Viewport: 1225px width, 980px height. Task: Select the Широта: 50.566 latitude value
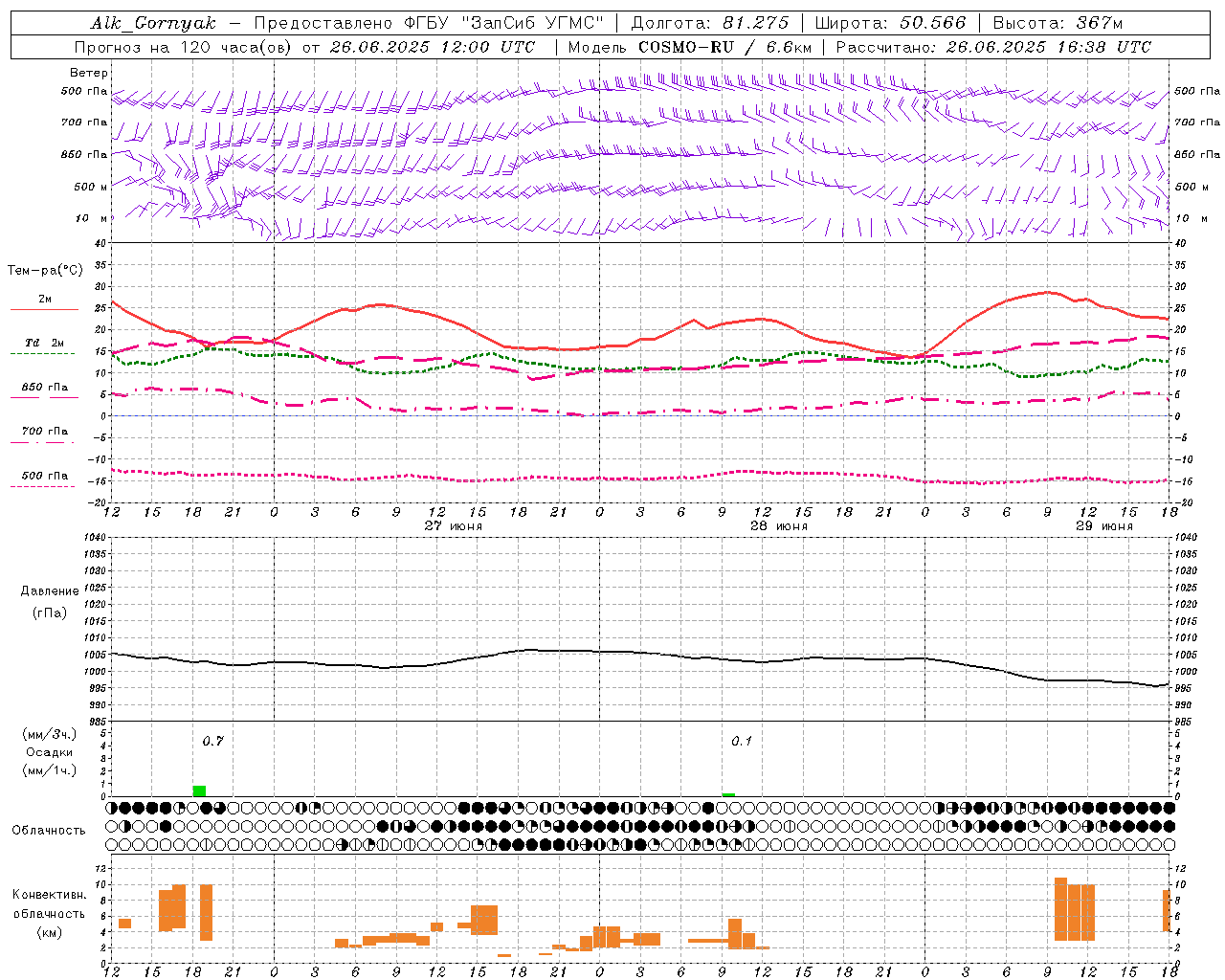[x=891, y=23]
